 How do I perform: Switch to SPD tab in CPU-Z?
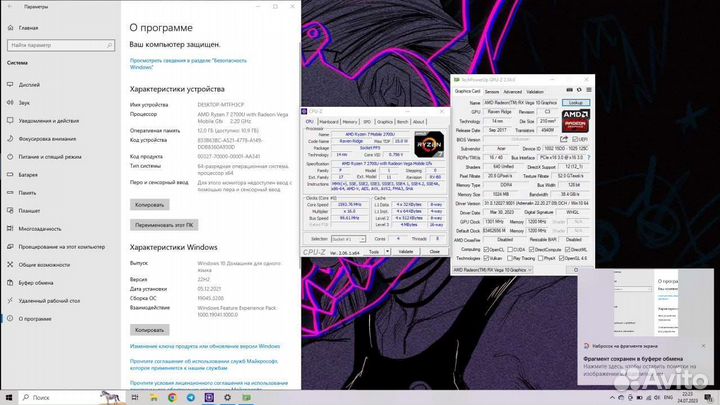[x=367, y=122]
